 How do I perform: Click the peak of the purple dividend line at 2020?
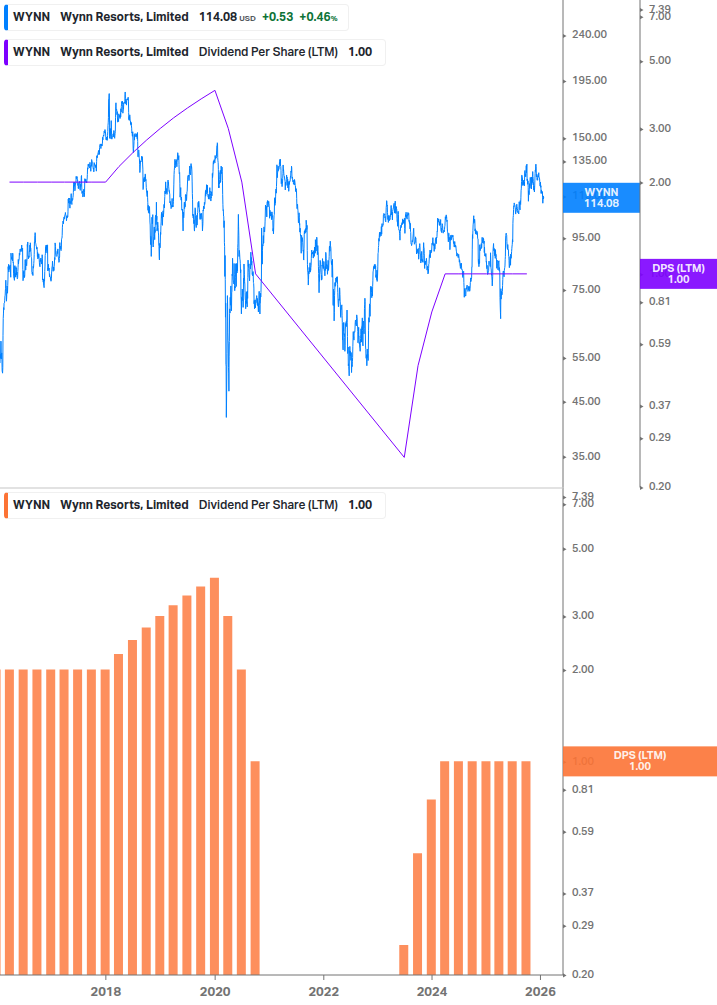click(215, 90)
